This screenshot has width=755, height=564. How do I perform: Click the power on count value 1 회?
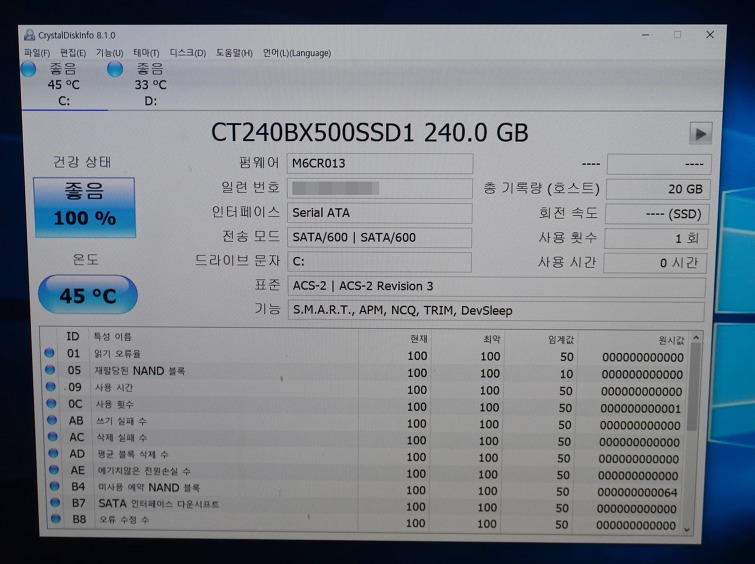point(656,238)
